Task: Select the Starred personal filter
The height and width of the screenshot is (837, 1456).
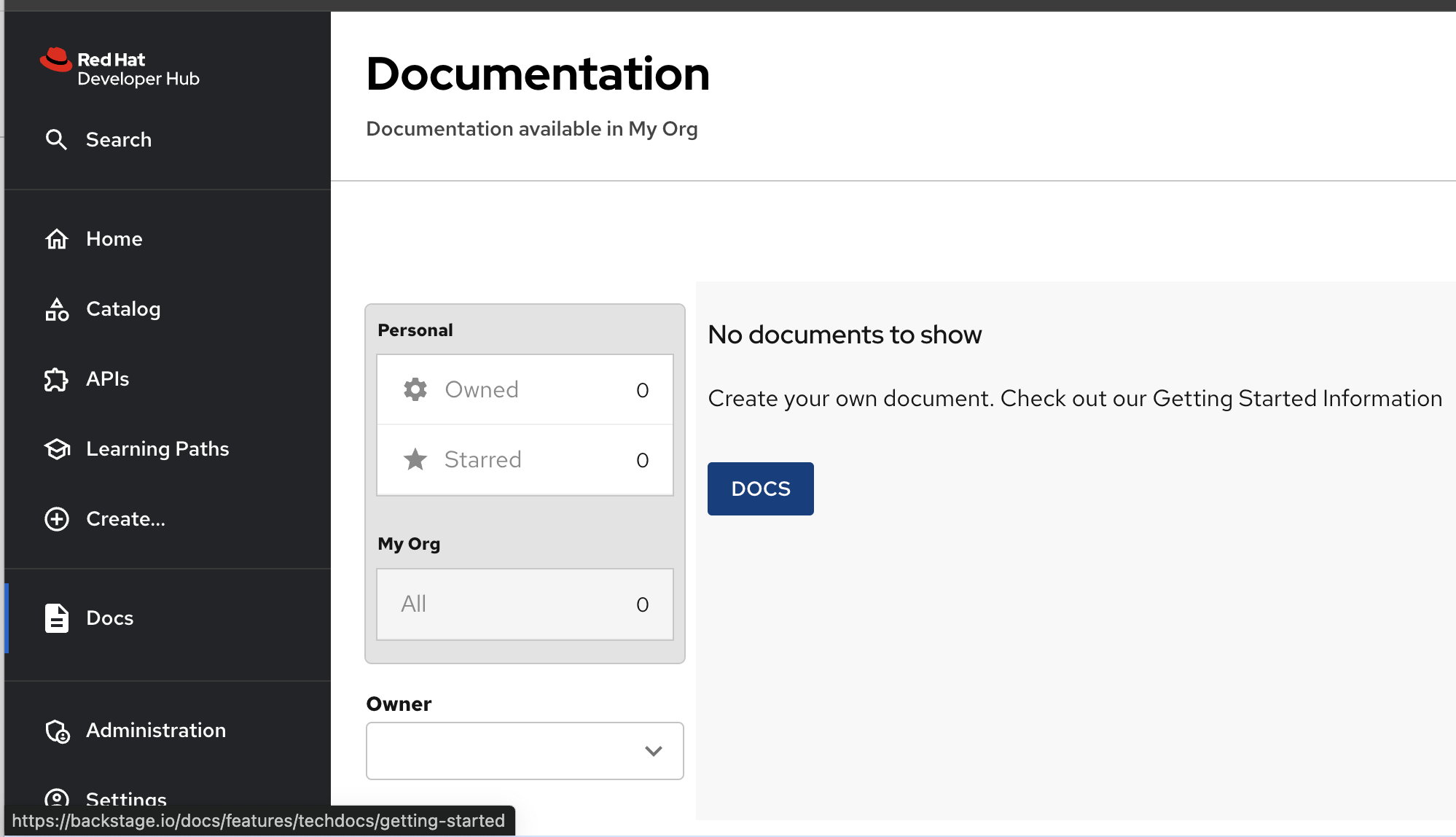Action: coord(525,459)
